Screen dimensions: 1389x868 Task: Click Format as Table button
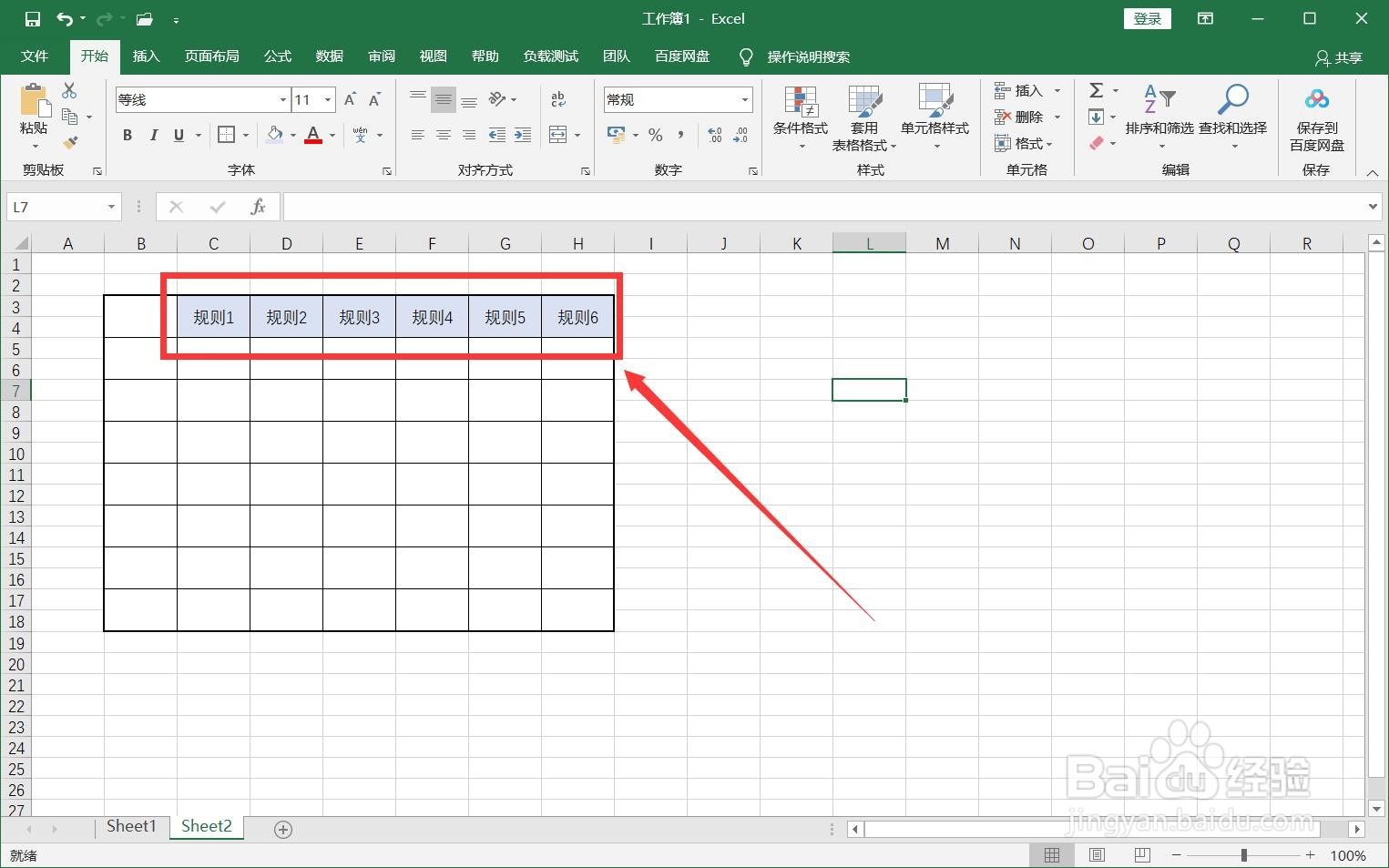pos(864,118)
